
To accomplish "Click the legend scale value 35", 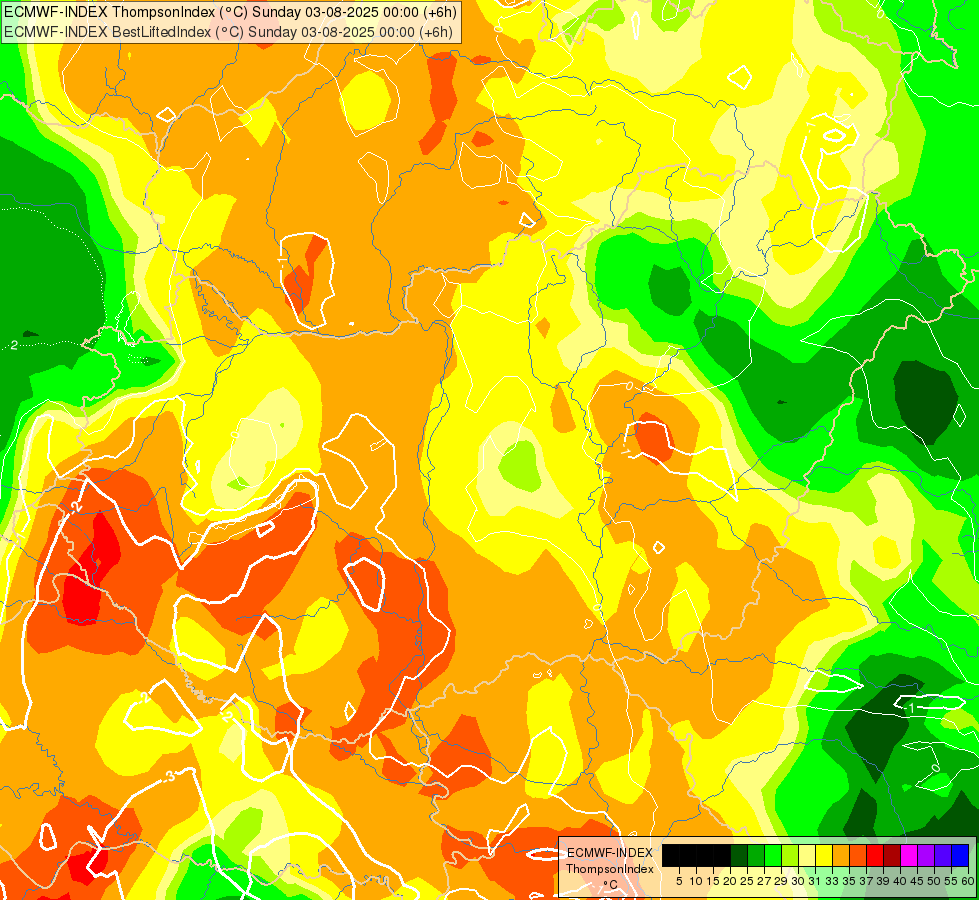I will 849,881.
